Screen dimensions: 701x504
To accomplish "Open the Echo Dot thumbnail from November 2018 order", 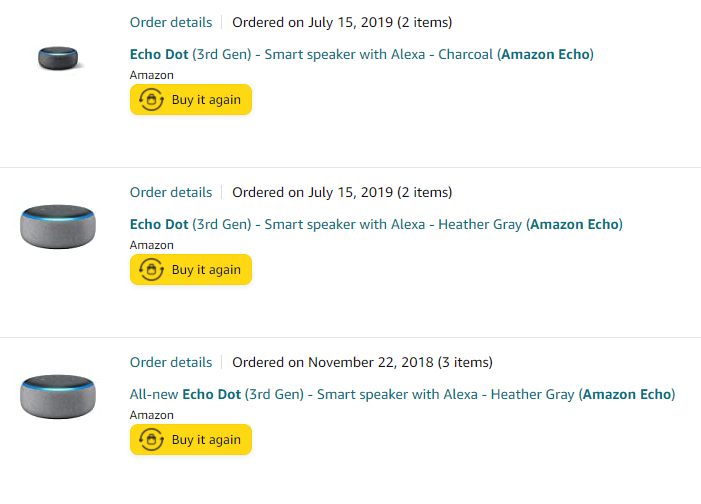I will (58, 397).
